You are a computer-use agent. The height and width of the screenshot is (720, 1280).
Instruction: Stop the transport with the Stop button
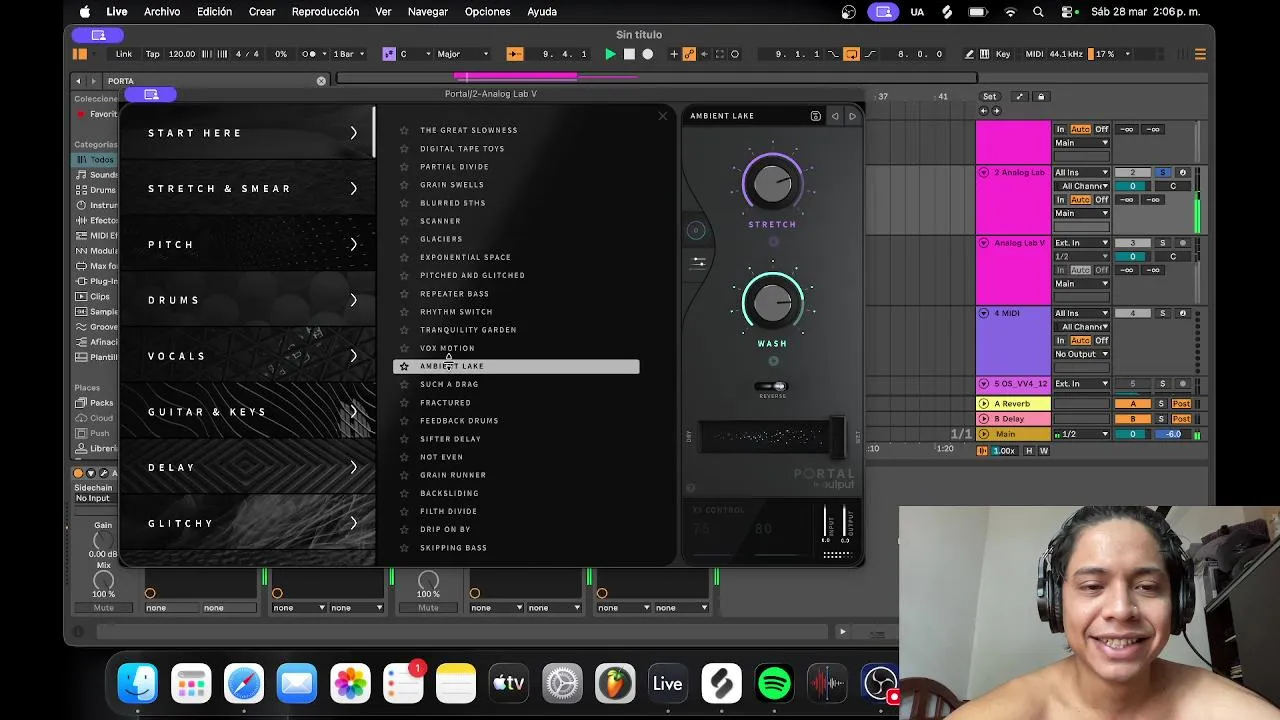click(629, 54)
